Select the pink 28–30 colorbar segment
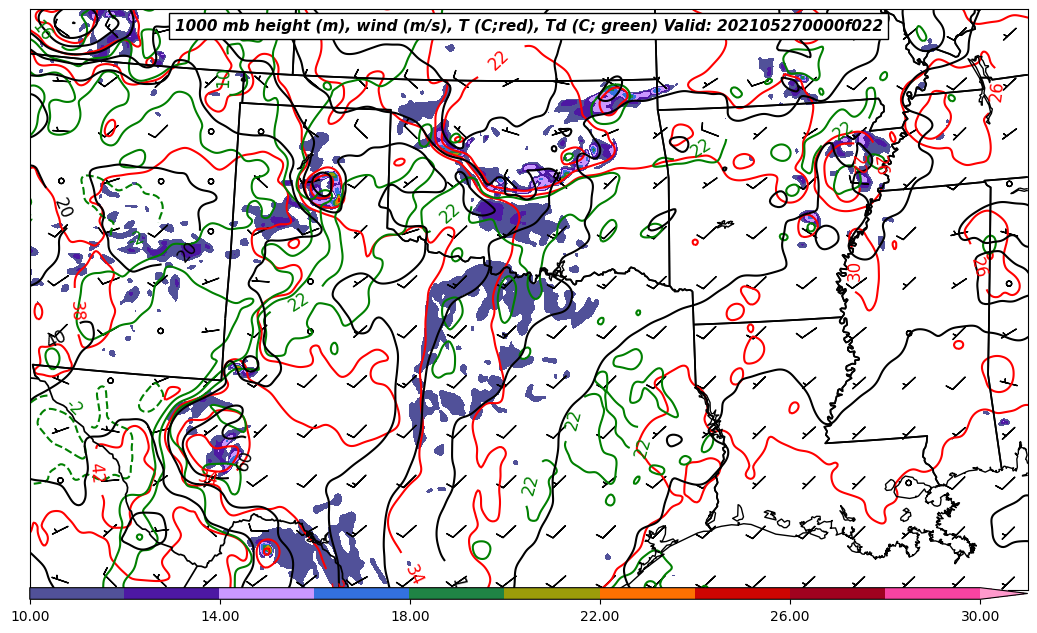 [933, 593]
